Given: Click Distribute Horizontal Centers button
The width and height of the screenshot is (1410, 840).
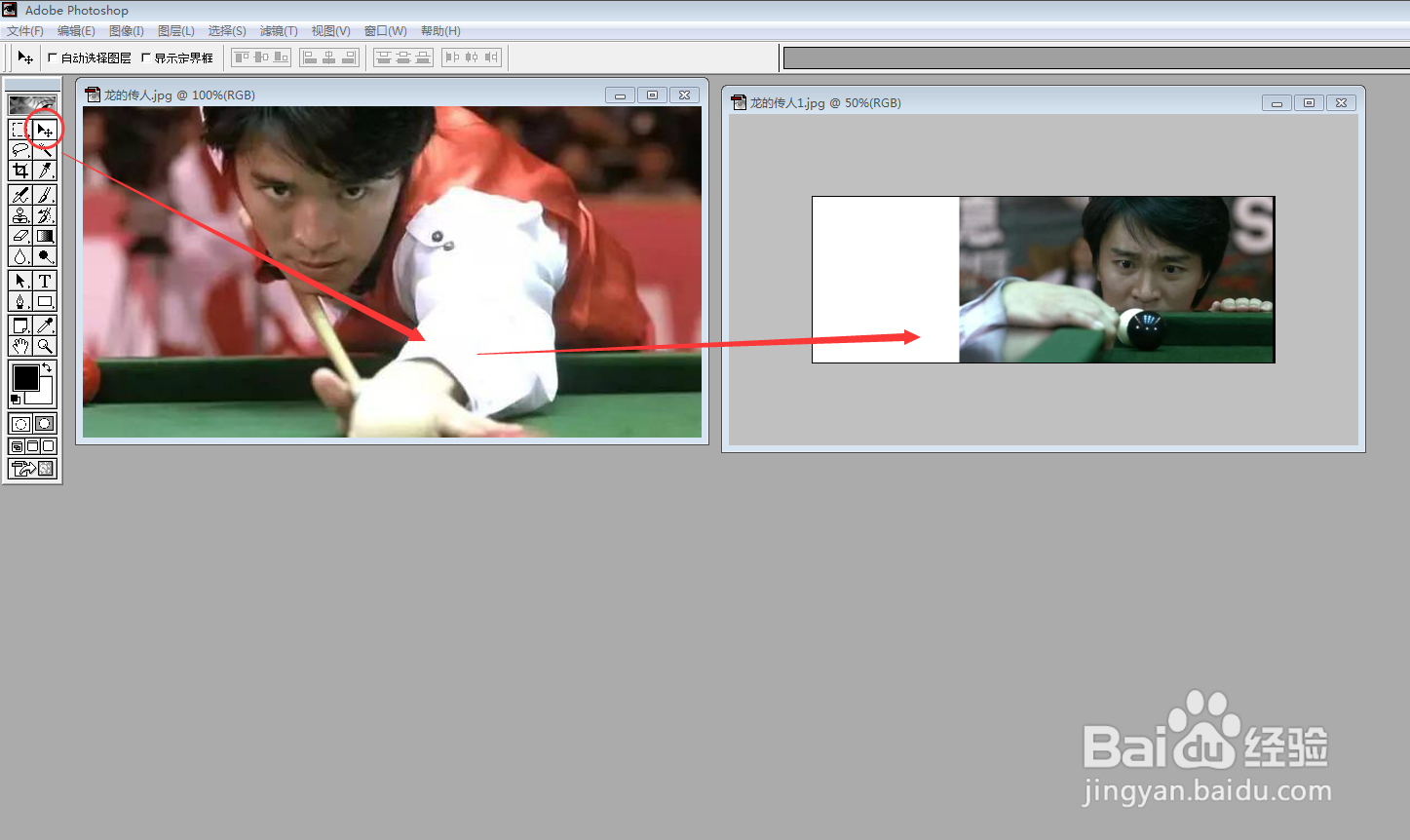Looking at the screenshot, I should (x=472, y=57).
